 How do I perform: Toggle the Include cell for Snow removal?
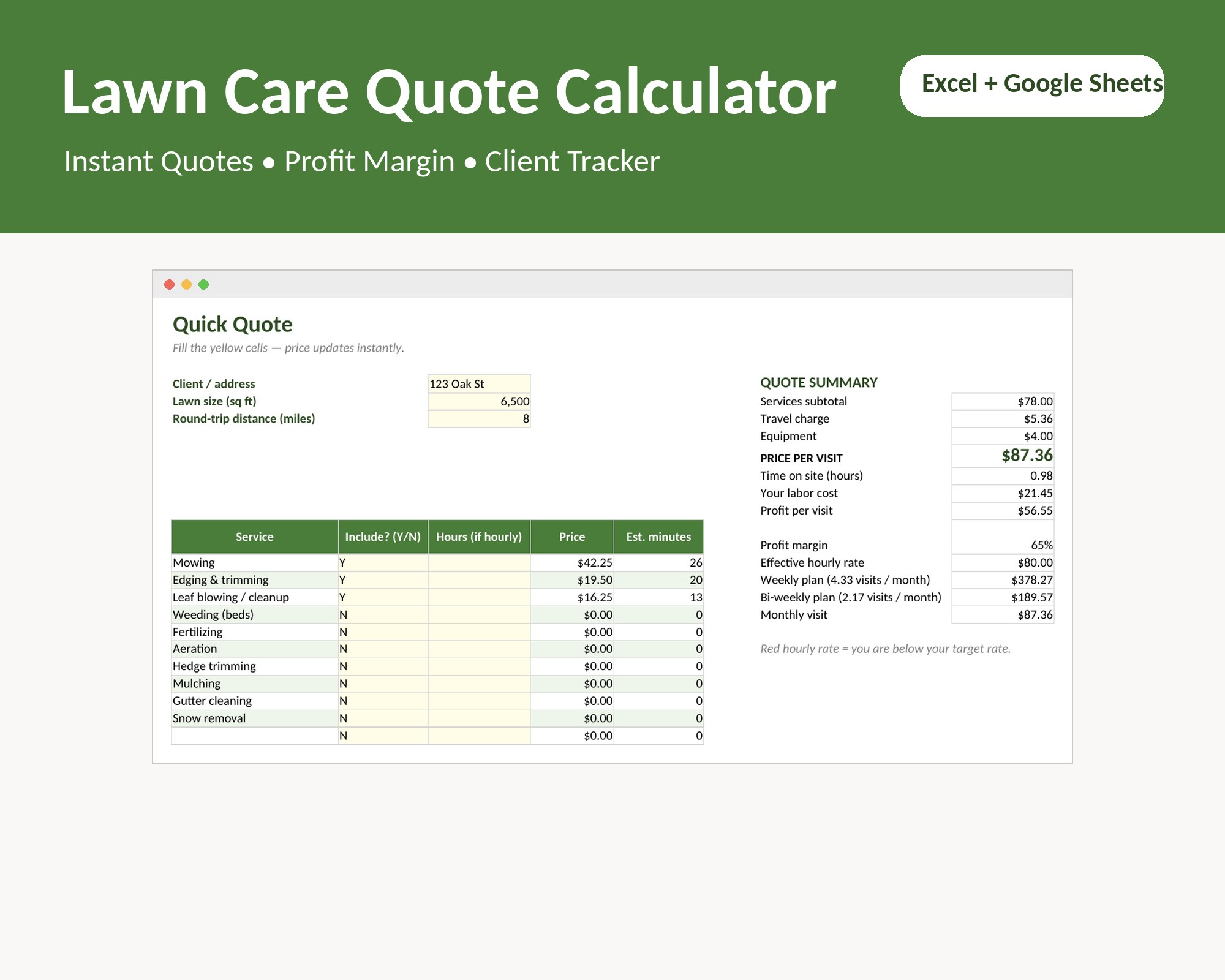click(x=383, y=718)
